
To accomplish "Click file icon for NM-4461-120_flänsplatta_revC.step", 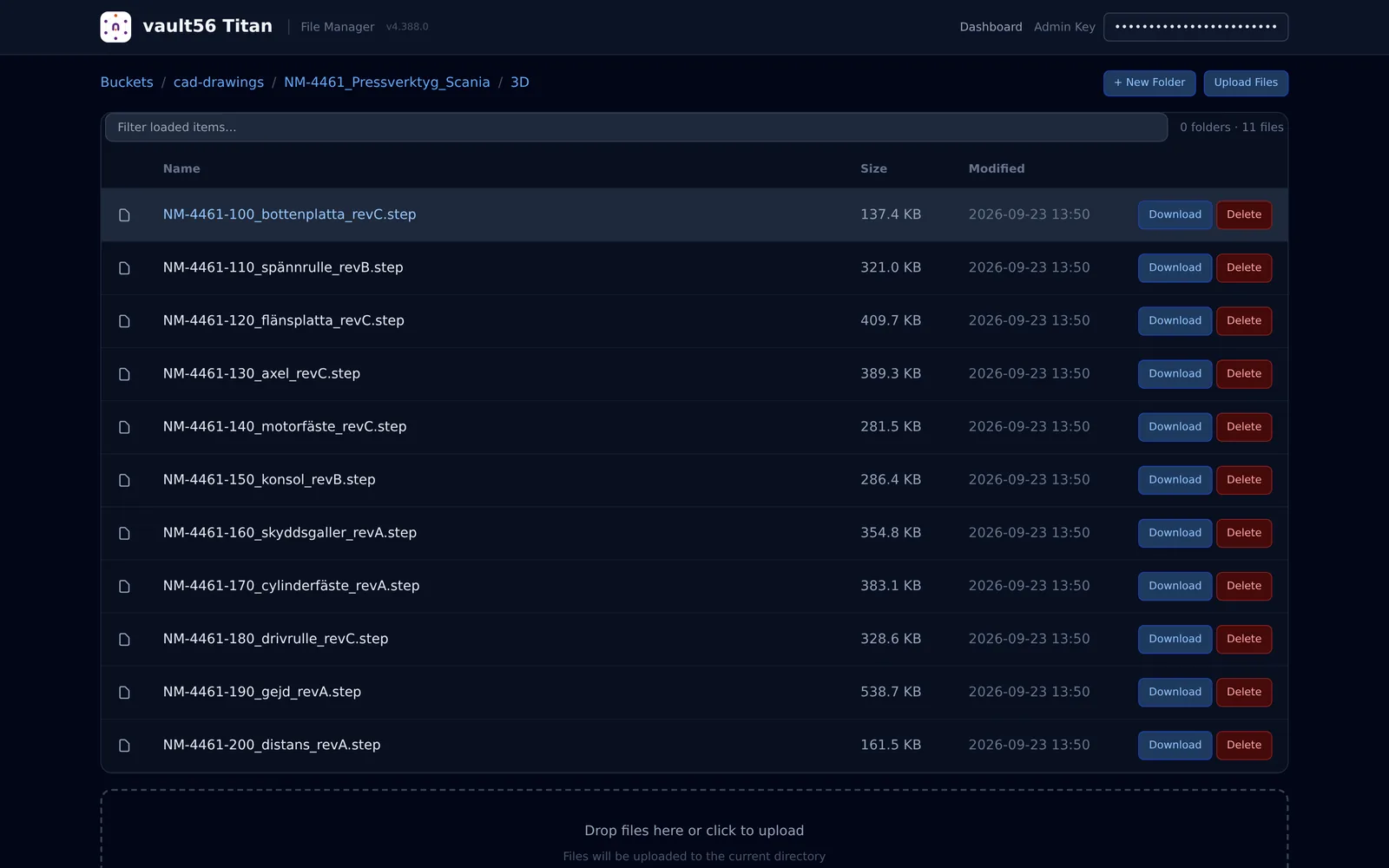I will pyautogui.click(x=124, y=321).
